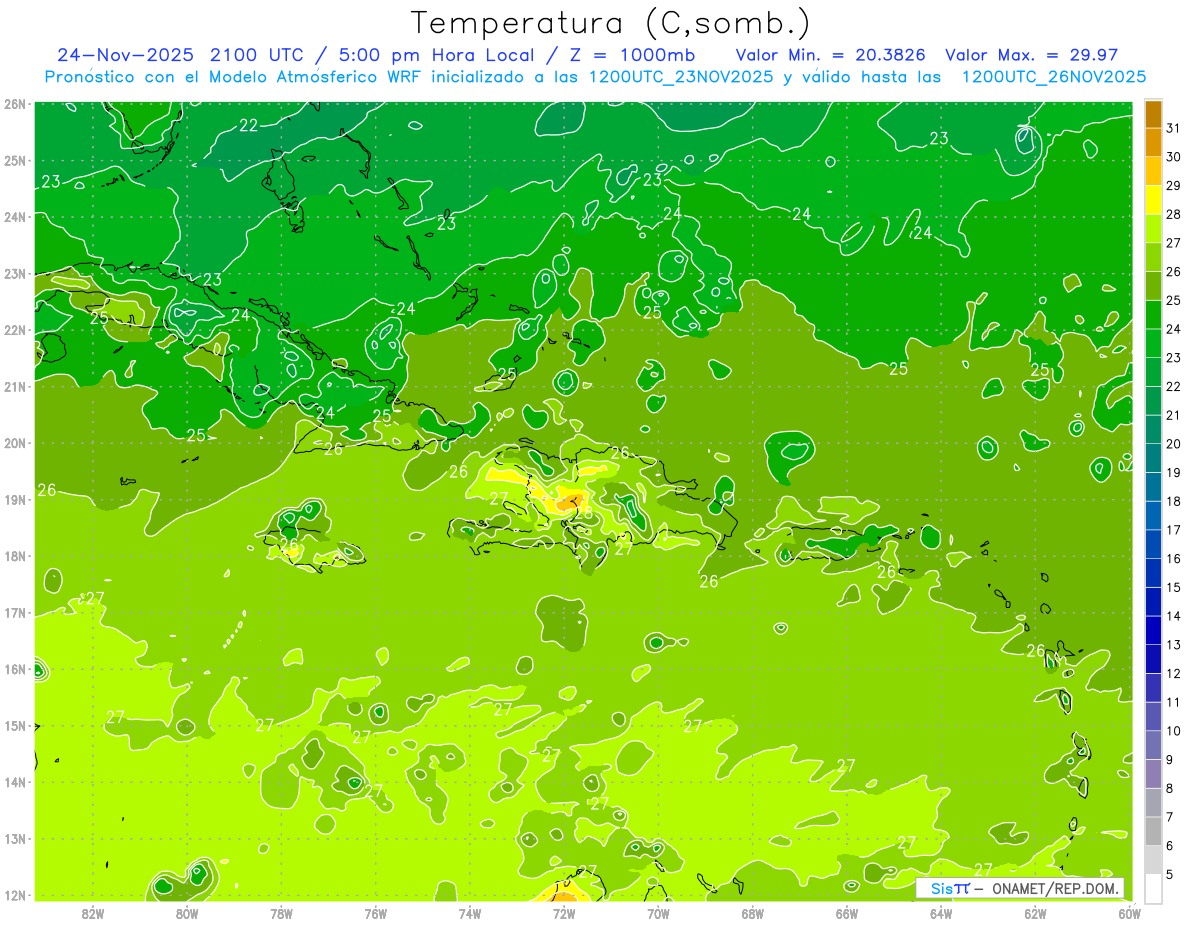Click the '20' label on the color scale
Screen dimensions: 1200x927
[x=1174, y=444]
